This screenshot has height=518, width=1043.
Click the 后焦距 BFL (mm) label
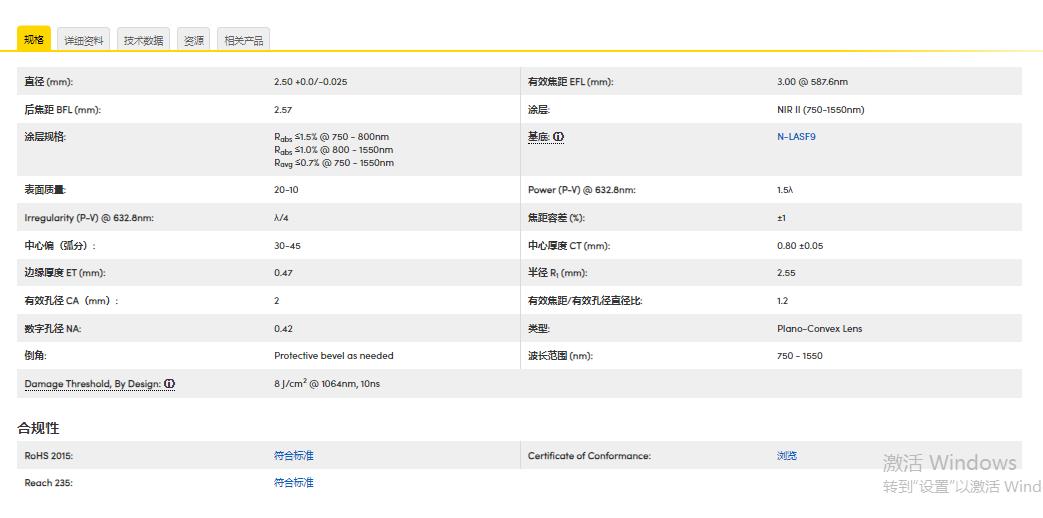click(x=63, y=110)
